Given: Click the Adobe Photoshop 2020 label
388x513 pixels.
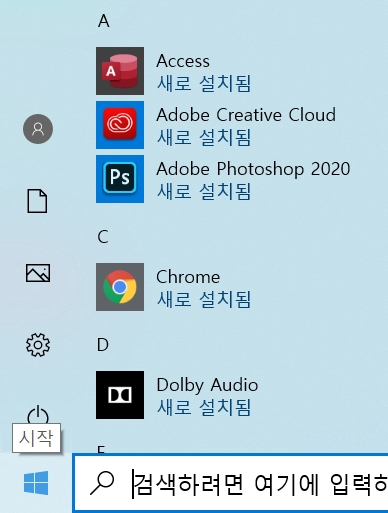Looking at the screenshot, I should point(253,169).
